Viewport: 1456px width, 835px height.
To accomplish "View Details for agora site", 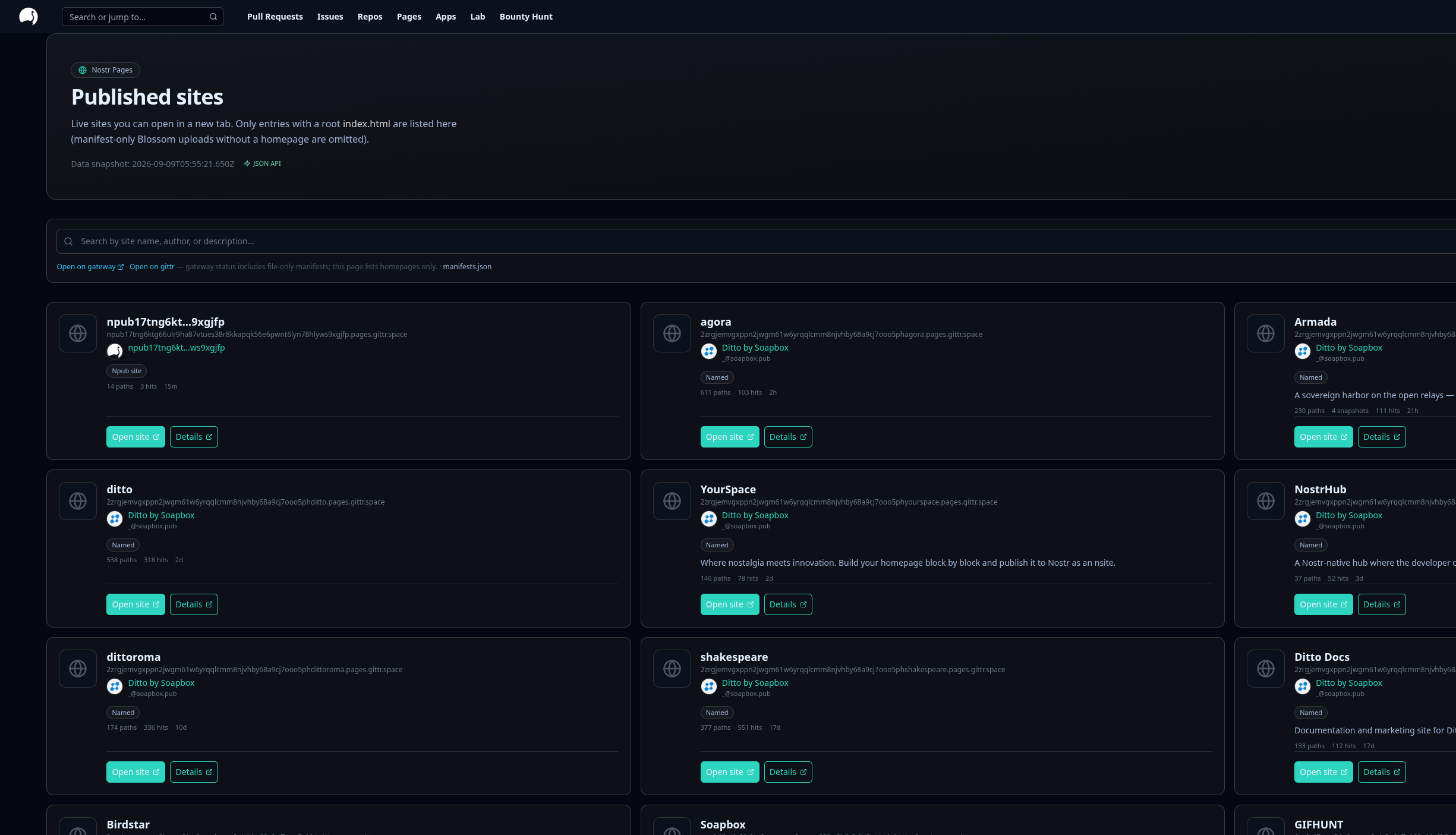I will tap(788, 437).
